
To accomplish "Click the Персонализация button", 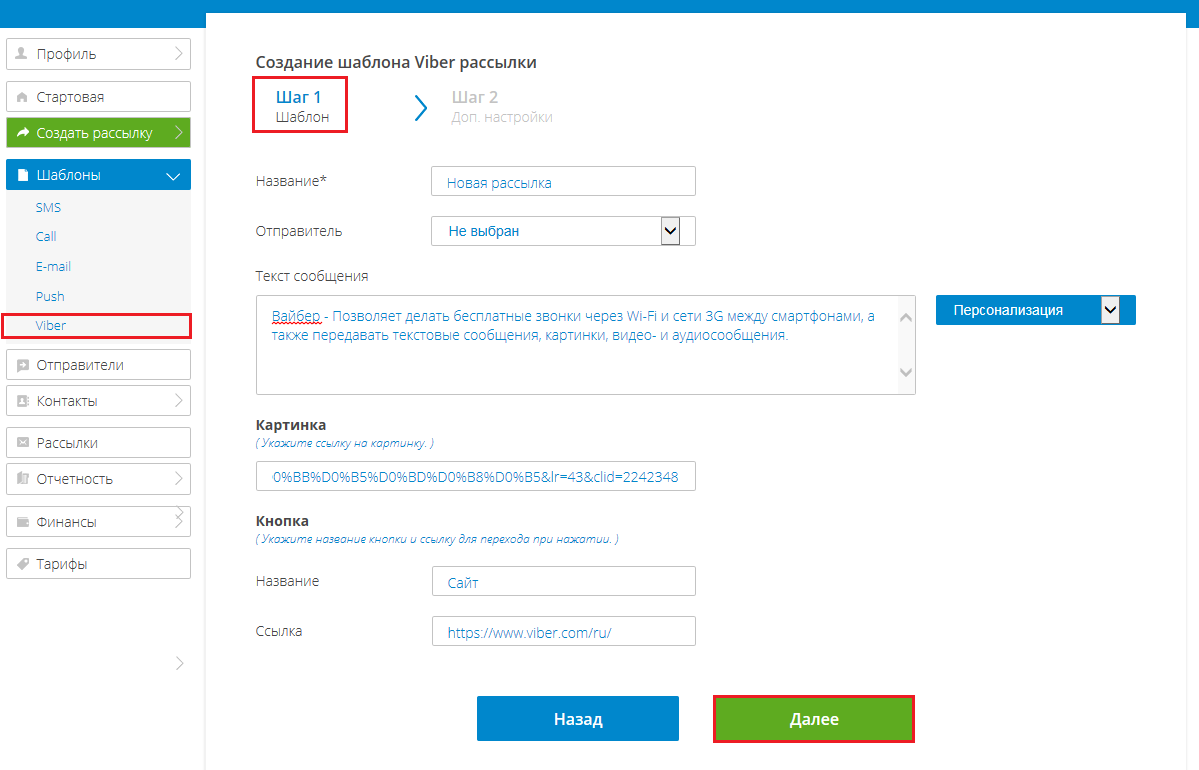I will click(x=1035, y=310).
